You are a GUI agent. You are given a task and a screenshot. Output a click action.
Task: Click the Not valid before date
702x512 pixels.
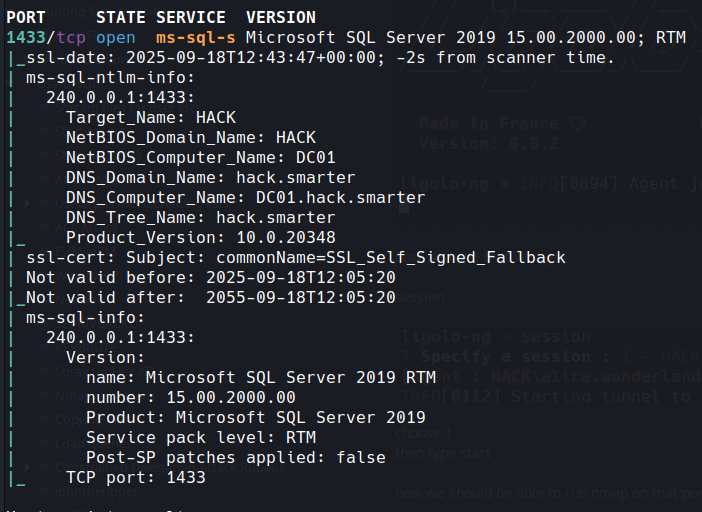[x=300, y=277]
